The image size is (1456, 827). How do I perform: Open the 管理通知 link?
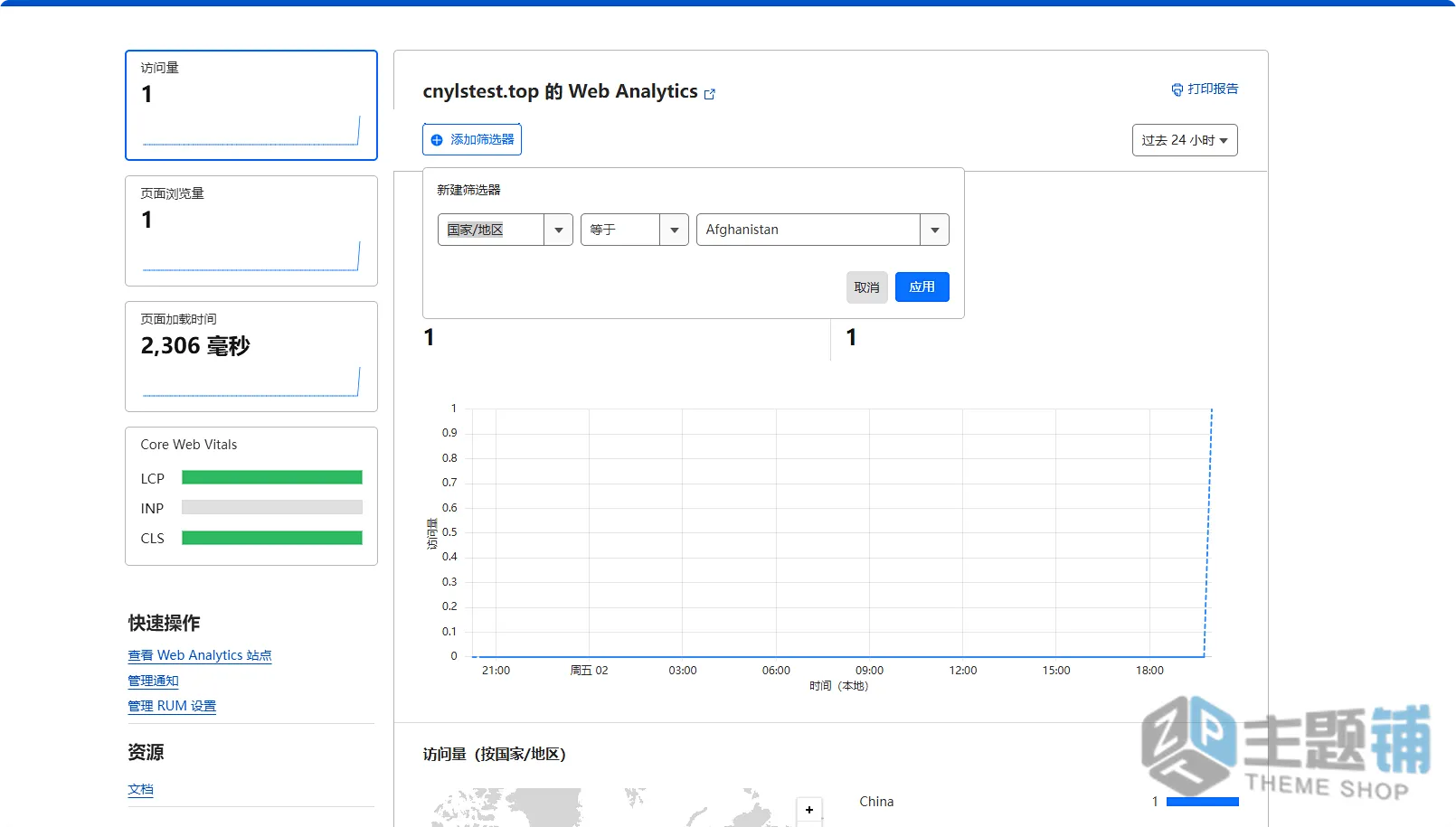(154, 681)
